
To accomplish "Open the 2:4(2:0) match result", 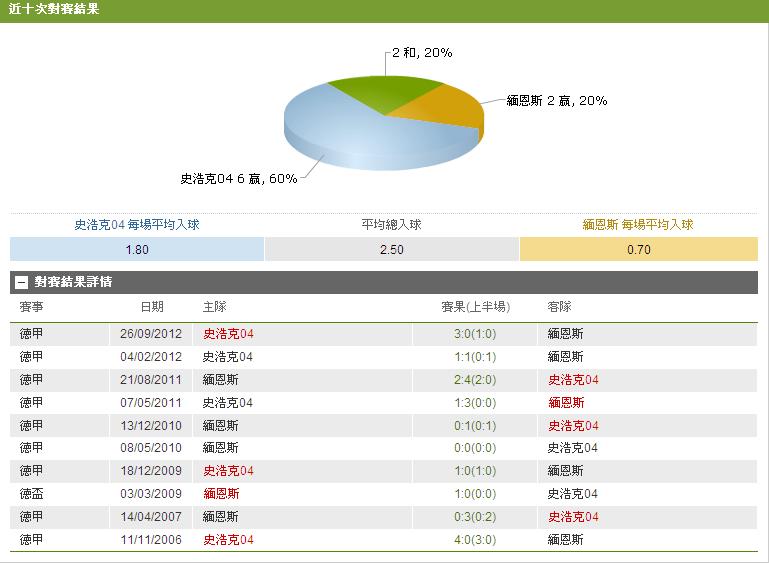I will coord(475,380).
